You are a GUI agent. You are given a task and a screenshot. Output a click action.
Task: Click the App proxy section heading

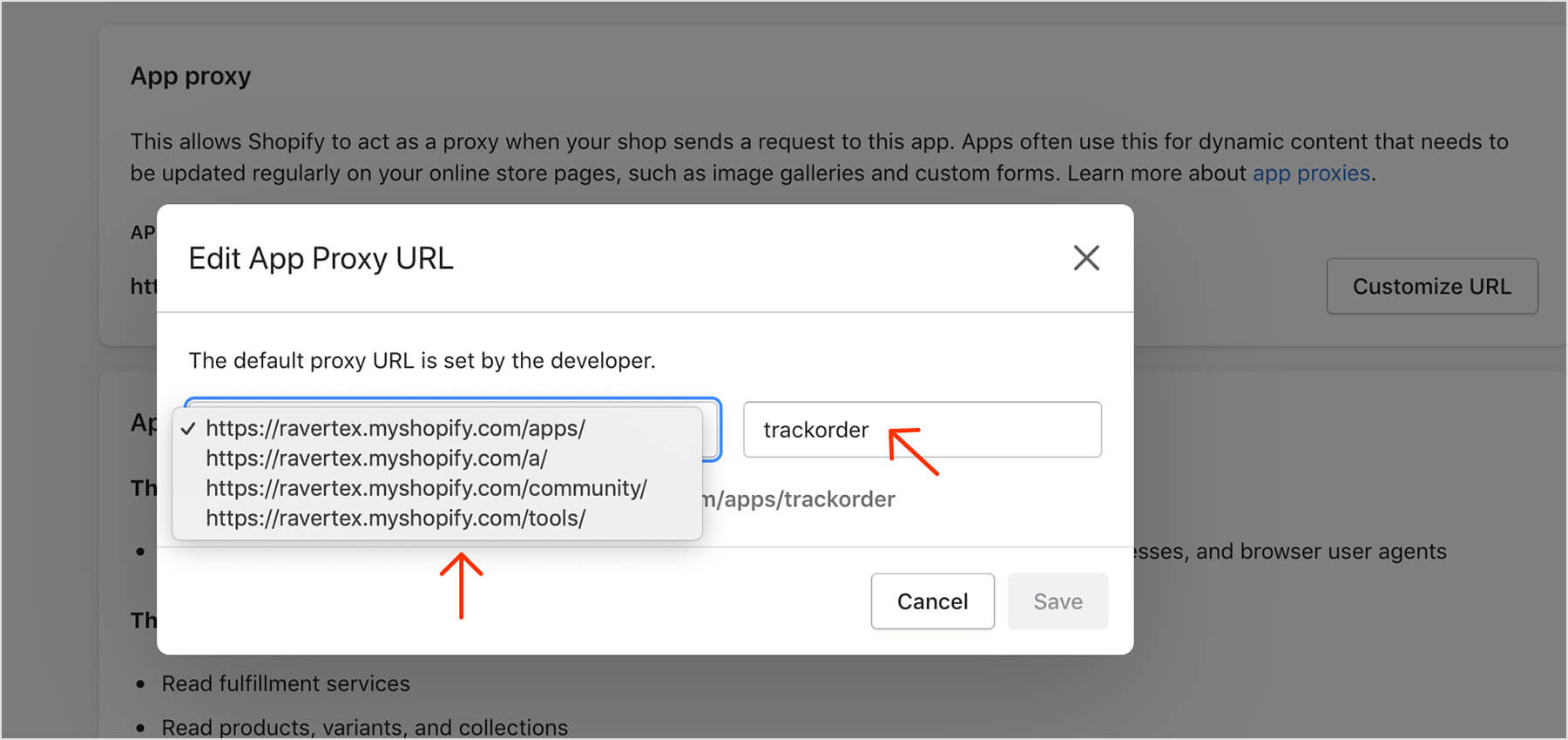point(191,77)
